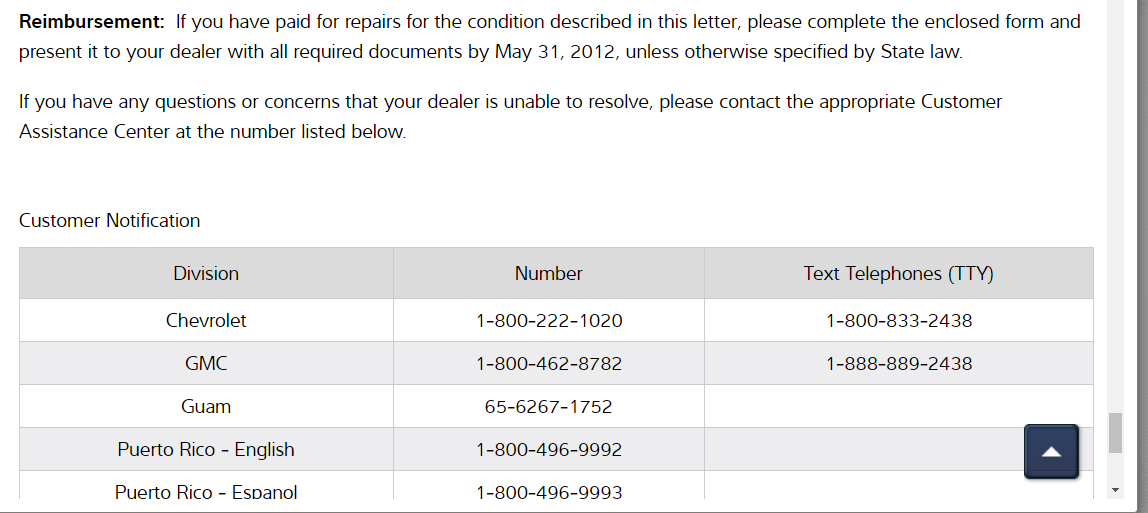This screenshot has width=1148, height=513.
Task: Click the scrollbar down arrow
Action: pos(1115,489)
